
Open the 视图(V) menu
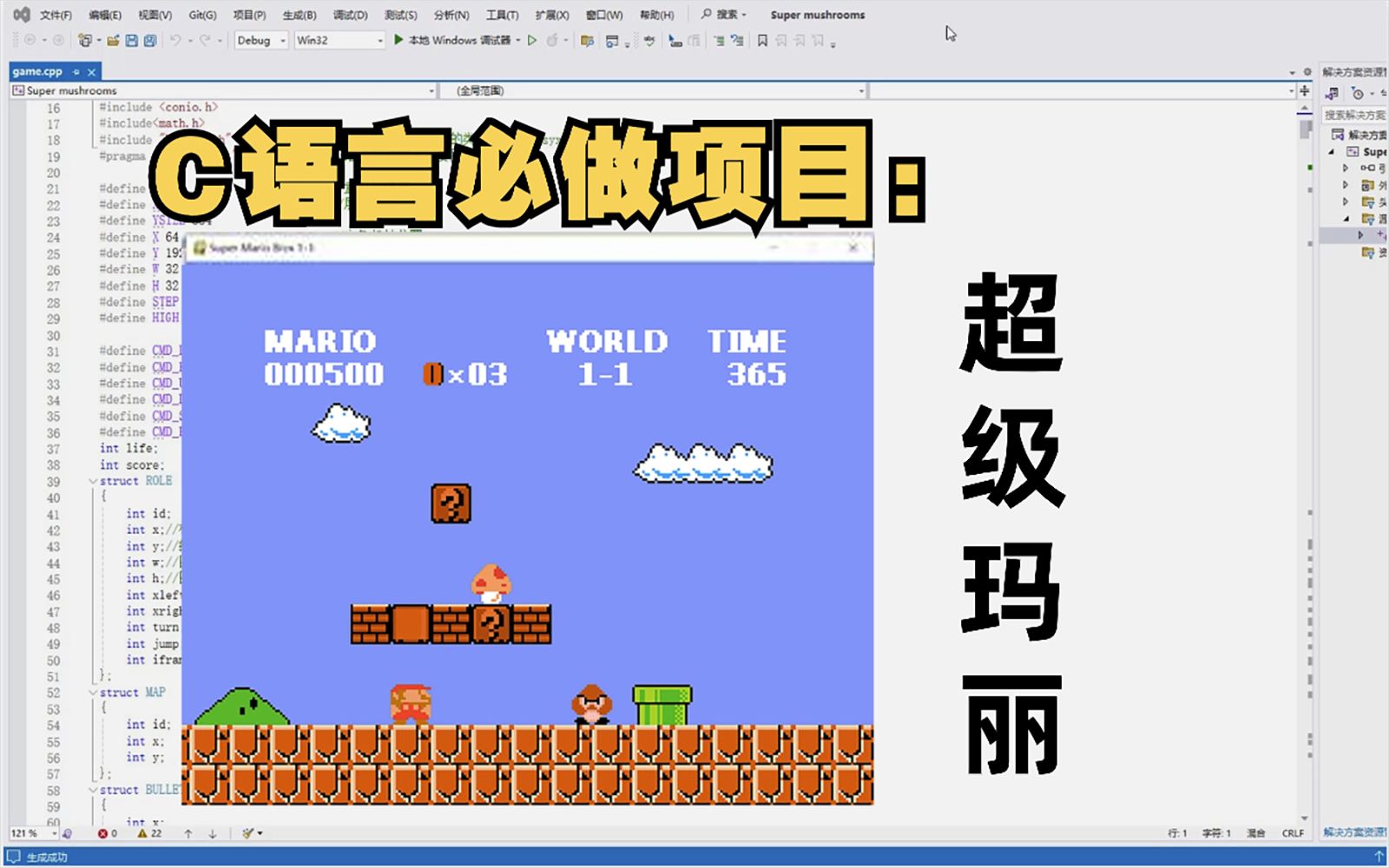pos(155,15)
